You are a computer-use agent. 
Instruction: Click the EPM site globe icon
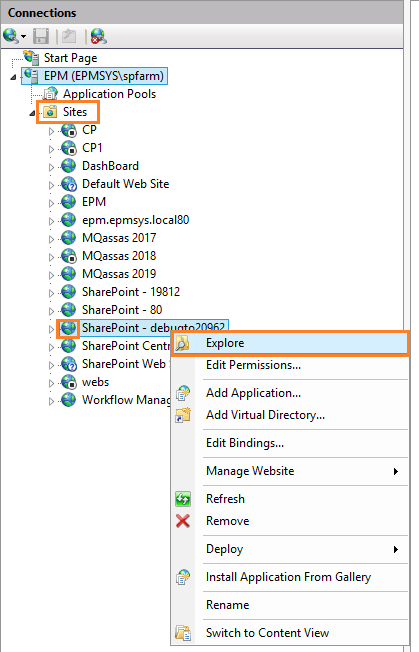point(69,202)
